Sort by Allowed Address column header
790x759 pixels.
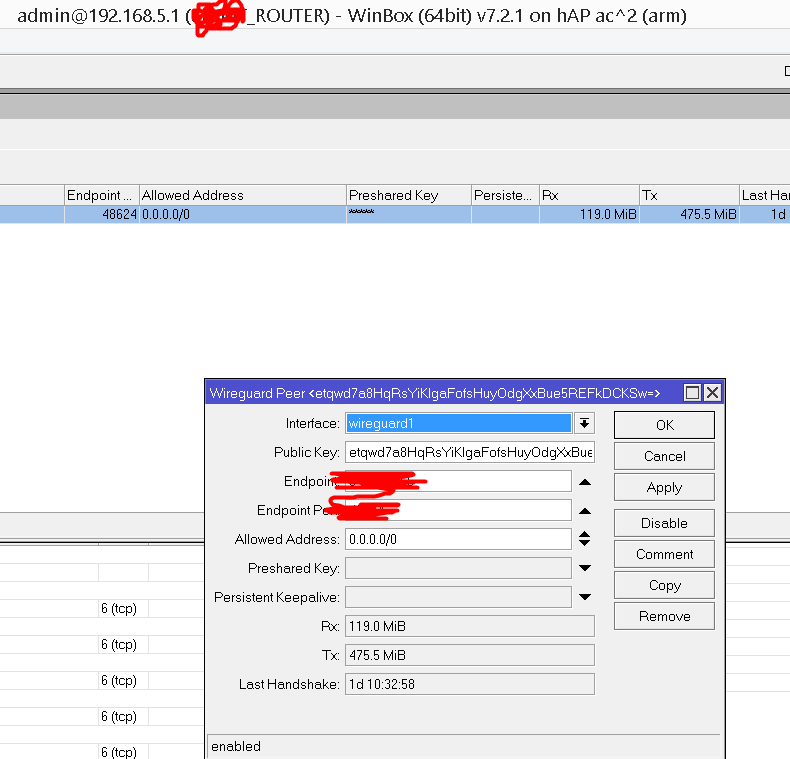pyautogui.click(x=243, y=195)
